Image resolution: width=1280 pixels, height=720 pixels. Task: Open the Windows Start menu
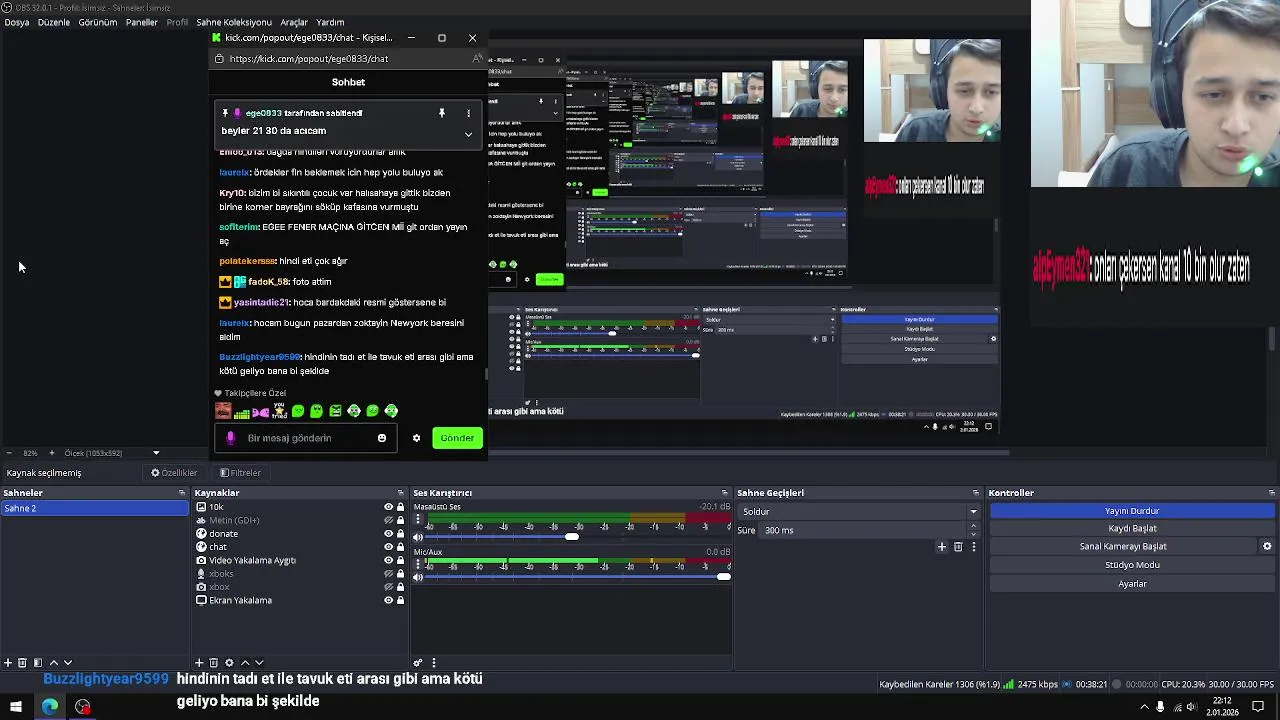(16, 707)
